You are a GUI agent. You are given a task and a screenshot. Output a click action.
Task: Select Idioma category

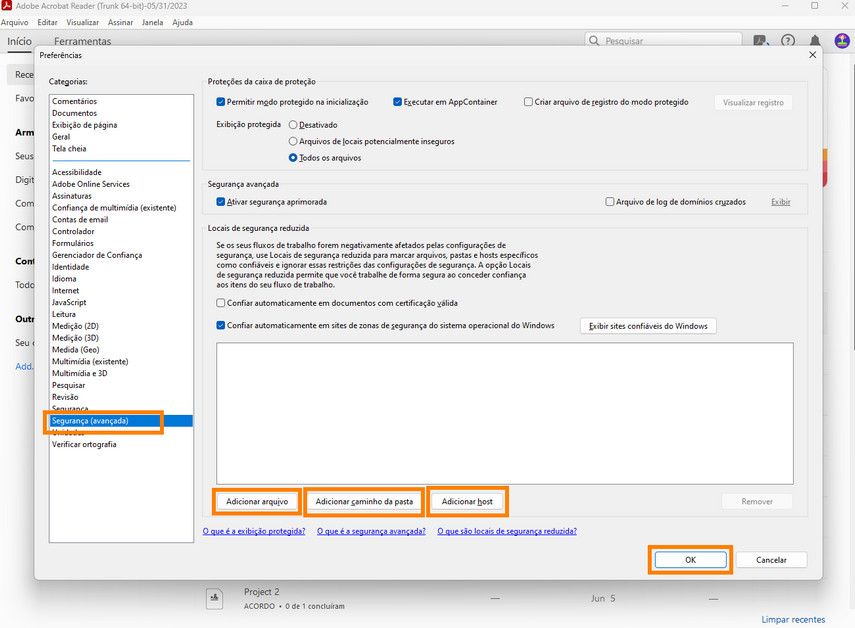pyautogui.click(x=64, y=279)
